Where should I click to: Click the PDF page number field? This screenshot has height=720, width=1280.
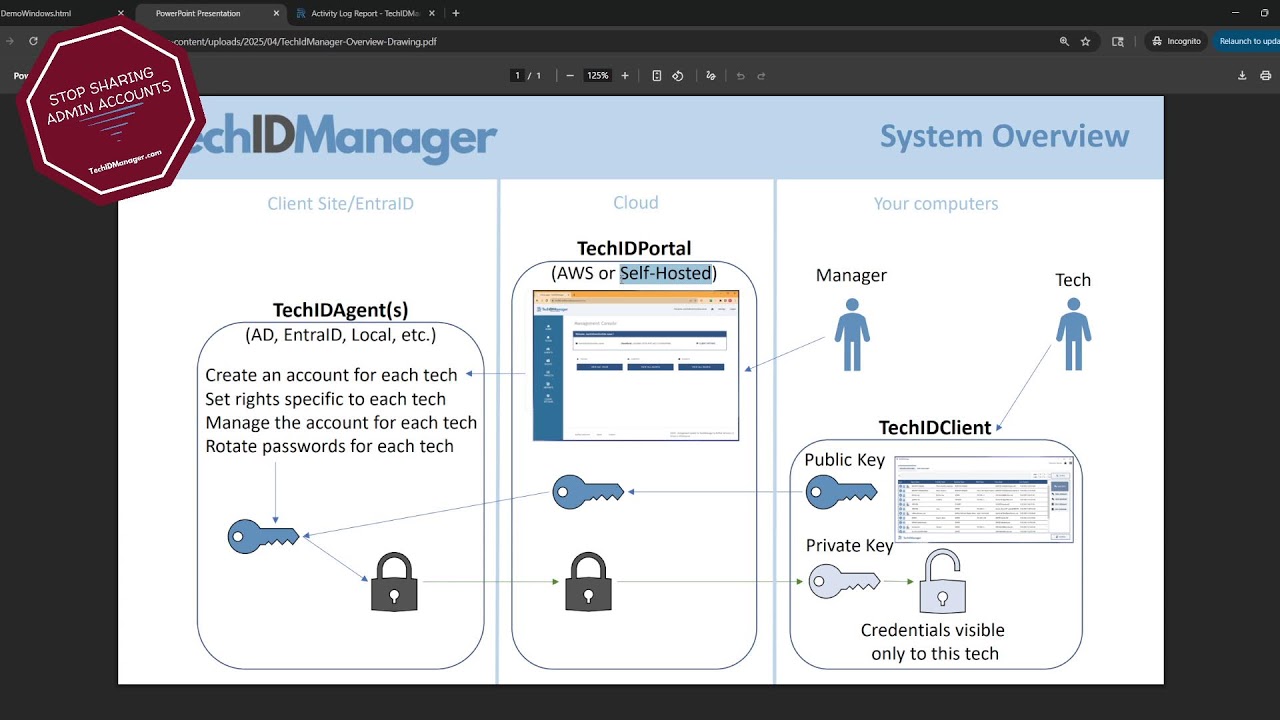tap(518, 76)
